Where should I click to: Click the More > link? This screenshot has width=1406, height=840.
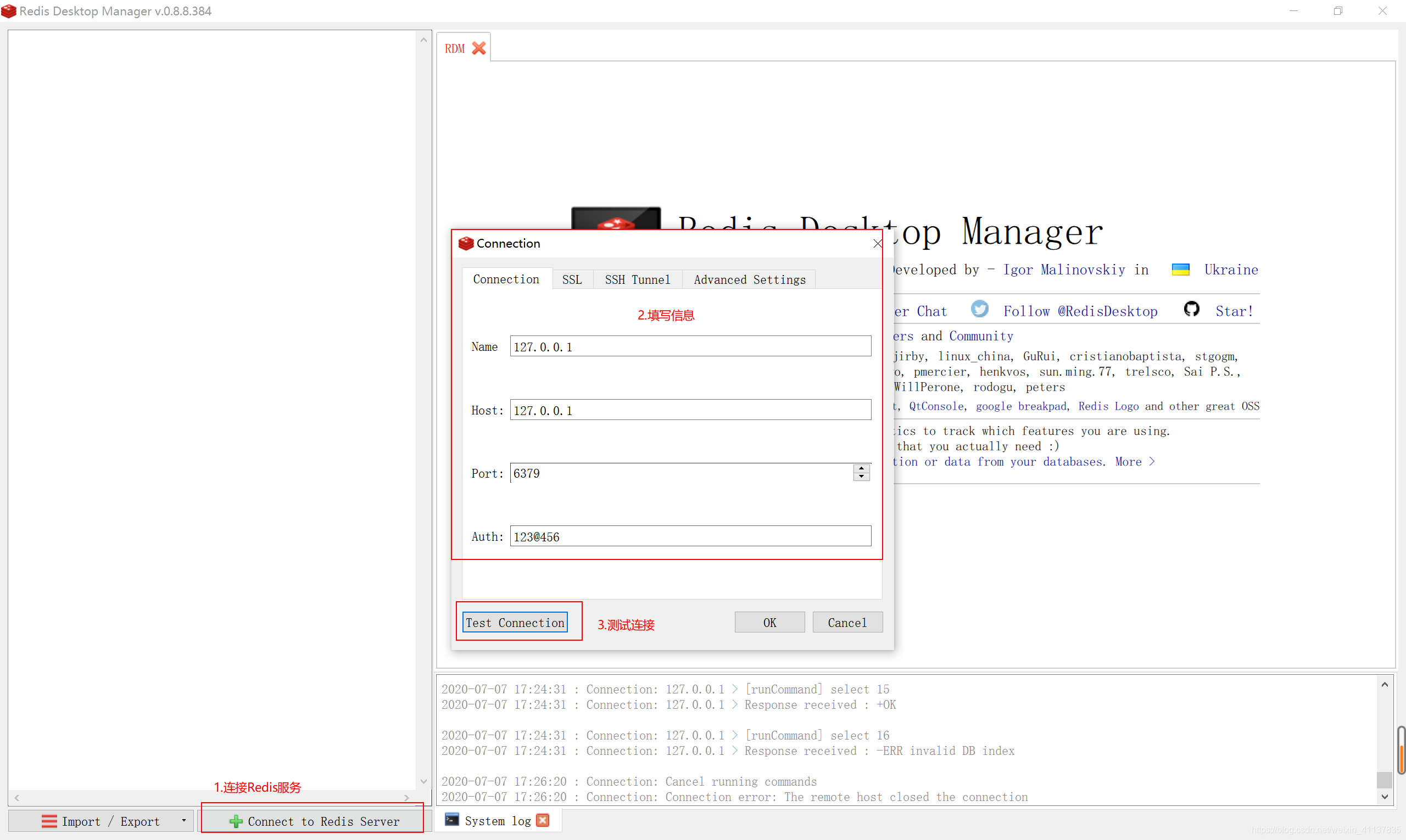[x=1135, y=461]
